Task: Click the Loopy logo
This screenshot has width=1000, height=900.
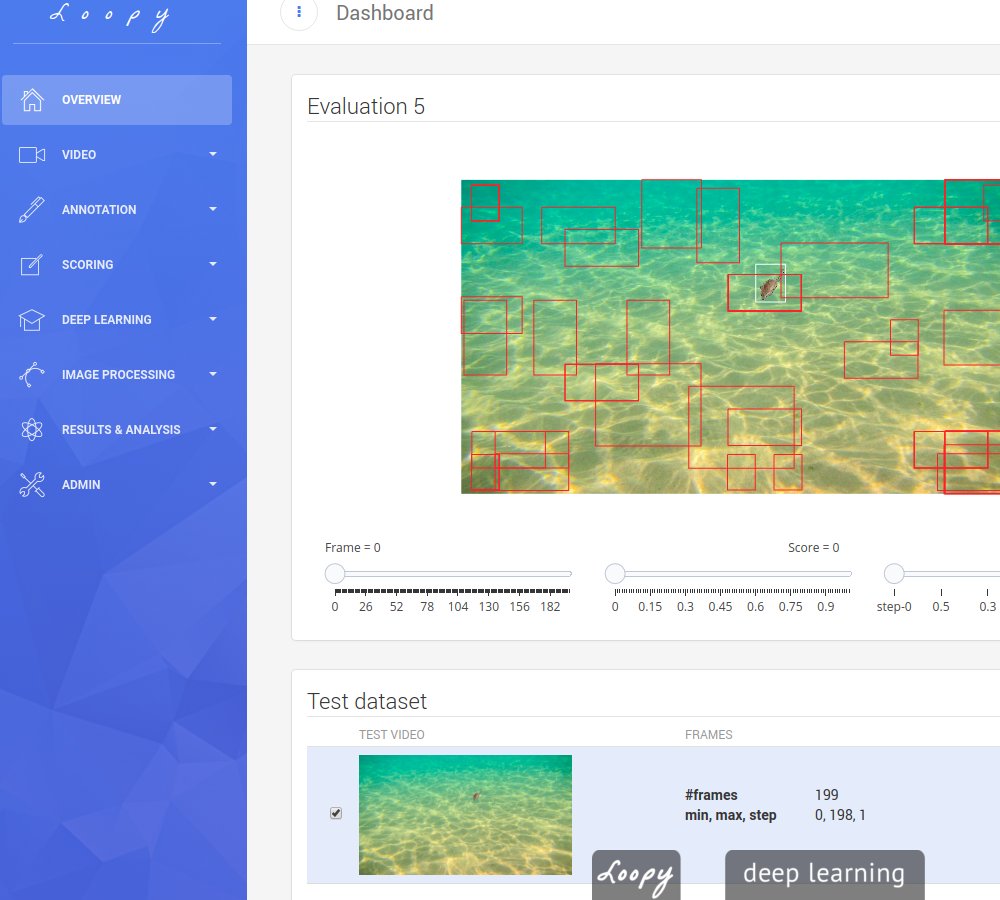Action: point(110,16)
